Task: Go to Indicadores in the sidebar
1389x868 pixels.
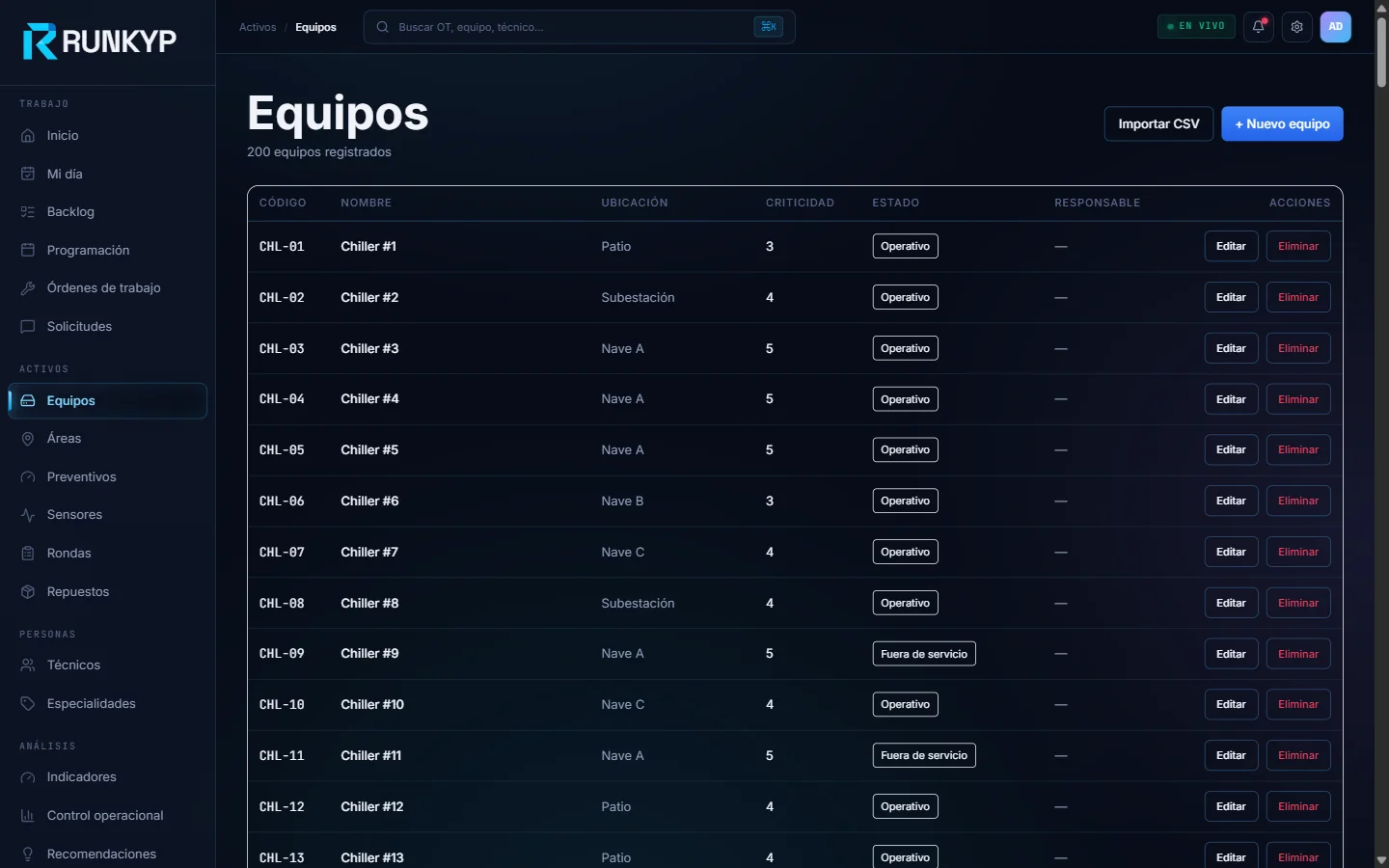Action: [x=108, y=777]
